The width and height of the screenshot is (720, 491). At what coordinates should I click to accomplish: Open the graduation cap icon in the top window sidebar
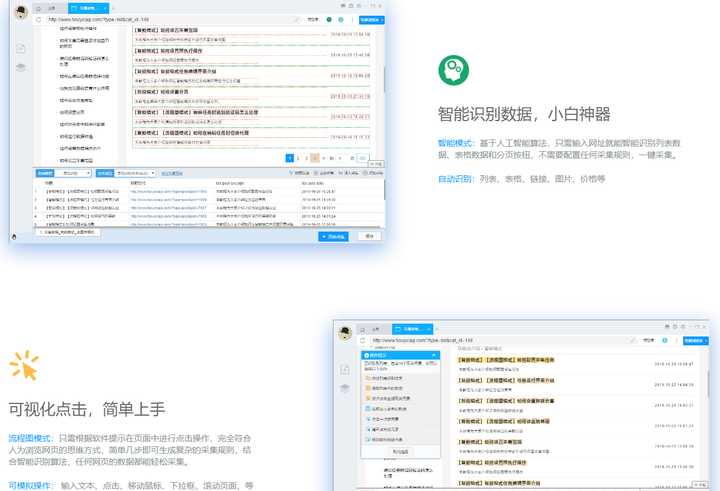tap(21, 68)
